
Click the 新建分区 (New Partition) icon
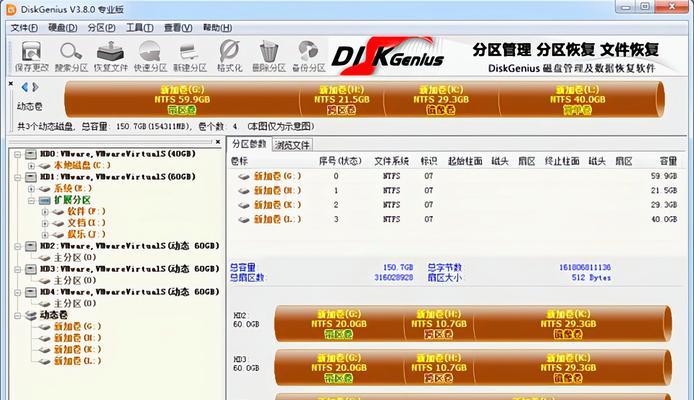[190, 56]
